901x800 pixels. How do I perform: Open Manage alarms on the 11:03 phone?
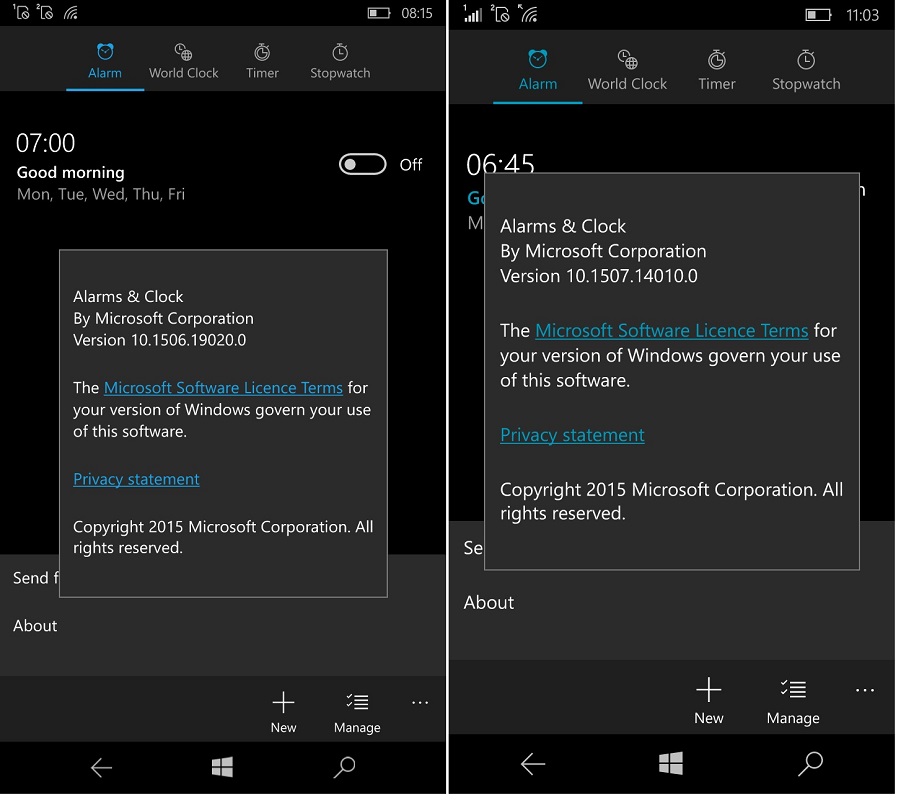[x=793, y=701]
